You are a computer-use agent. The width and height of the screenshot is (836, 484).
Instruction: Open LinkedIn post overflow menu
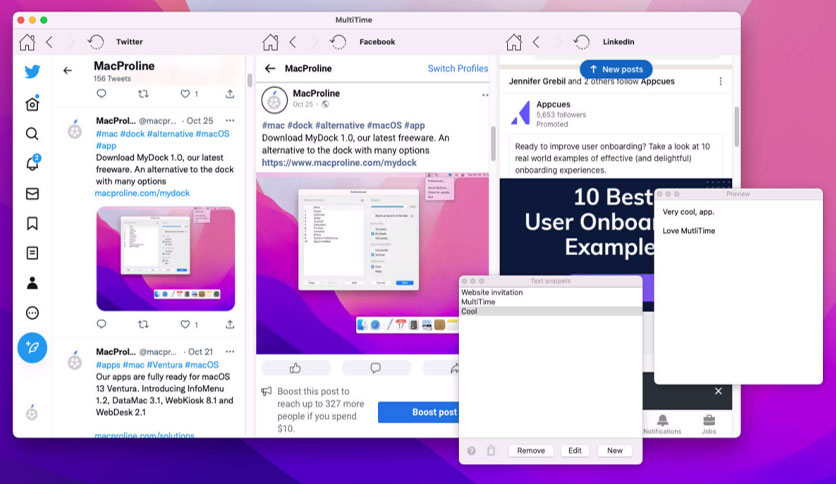(x=720, y=81)
